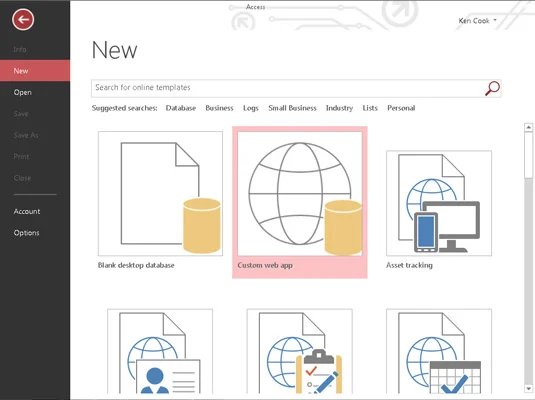Click the back arrow circle icon
The image size is (535, 400).
coord(23,19)
